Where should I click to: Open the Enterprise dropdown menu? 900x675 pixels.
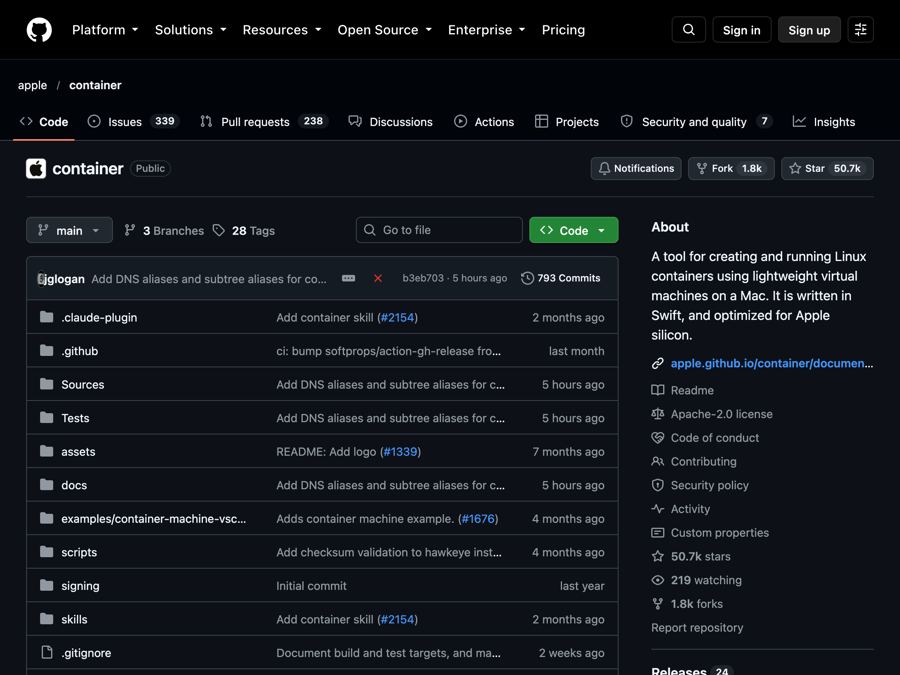[486, 30]
